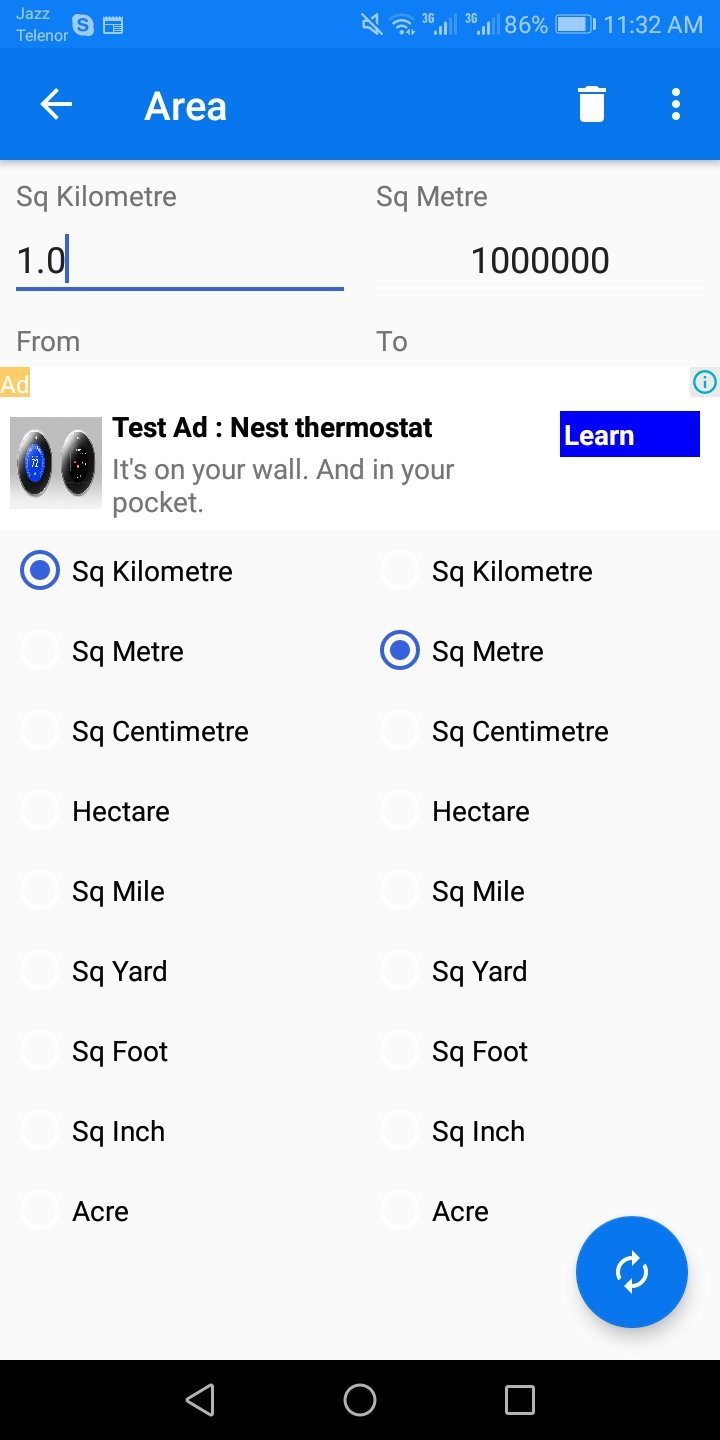The width and height of the screenshot is (720, 1440).
Task: Open the recent apps square button
Action: pos(520,1400)
